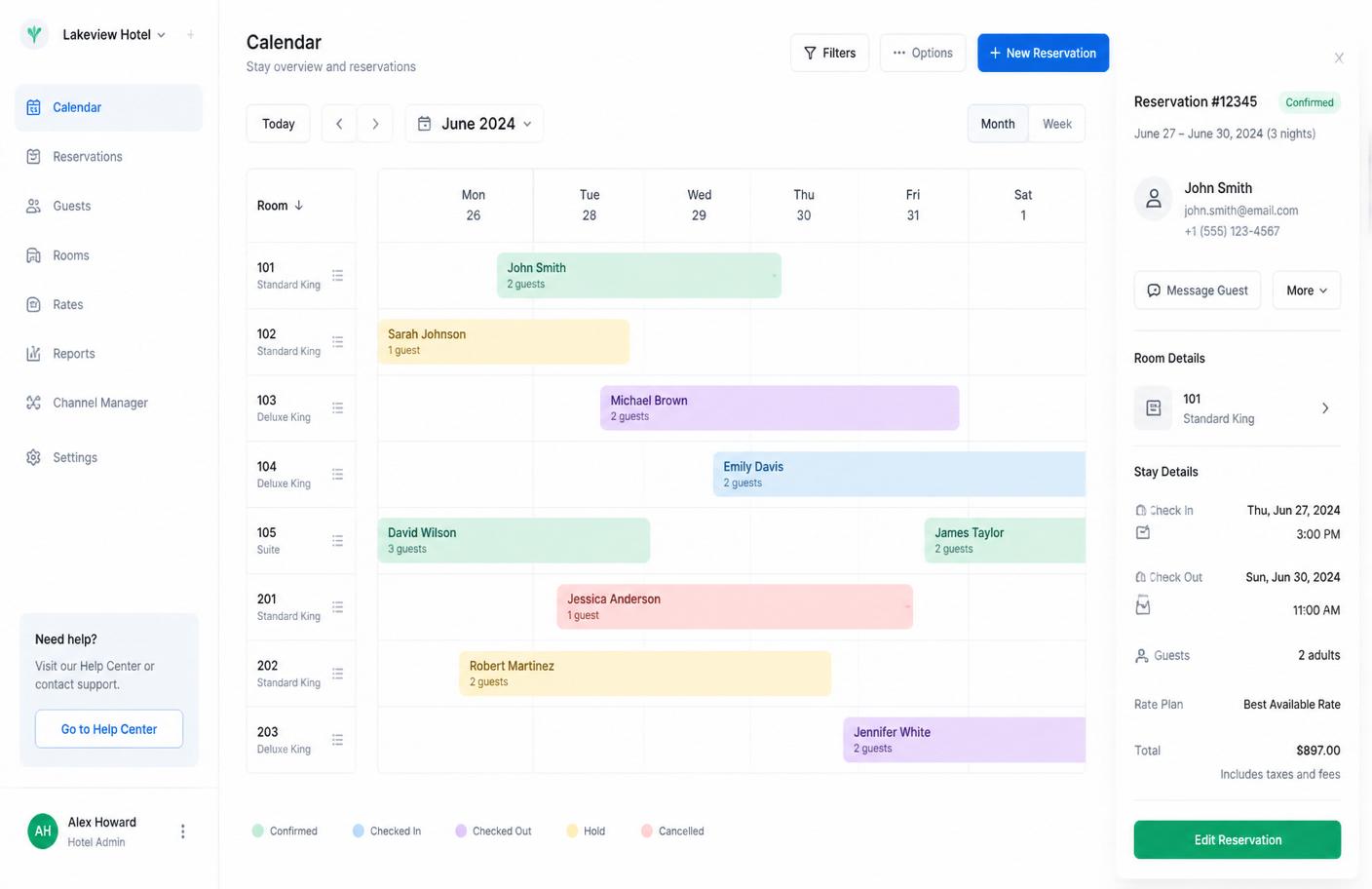The width and height of the screenshot is (1372, 889).
Task: Click john.smith@email.com email link
Action: [1240, 211]
